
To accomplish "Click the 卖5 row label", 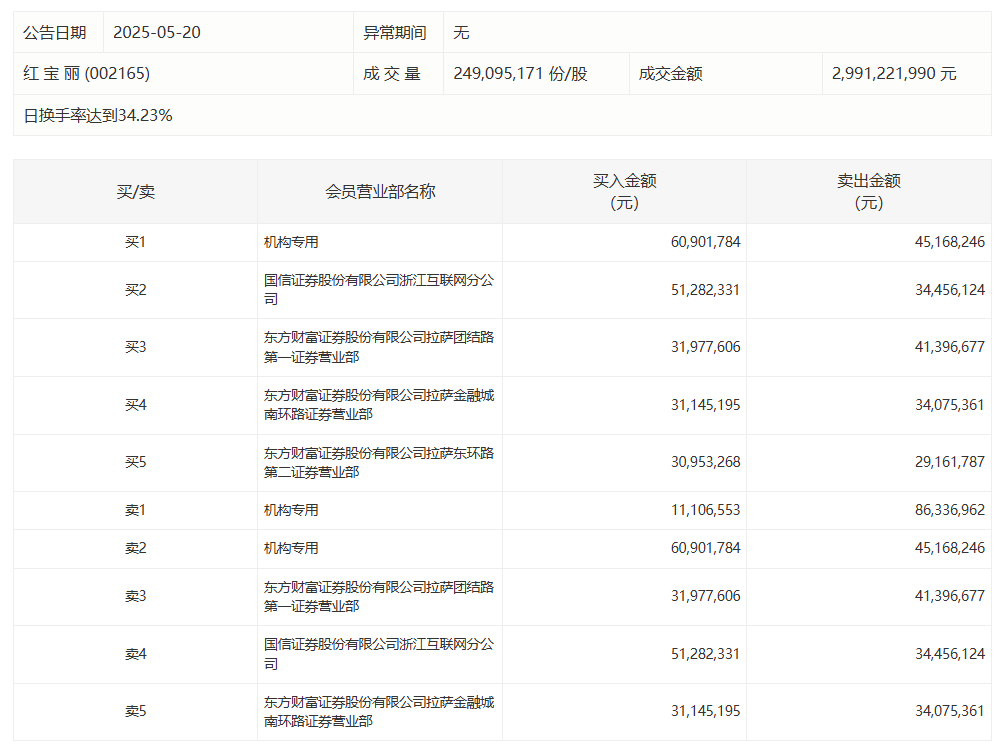I will coord(136,711).
